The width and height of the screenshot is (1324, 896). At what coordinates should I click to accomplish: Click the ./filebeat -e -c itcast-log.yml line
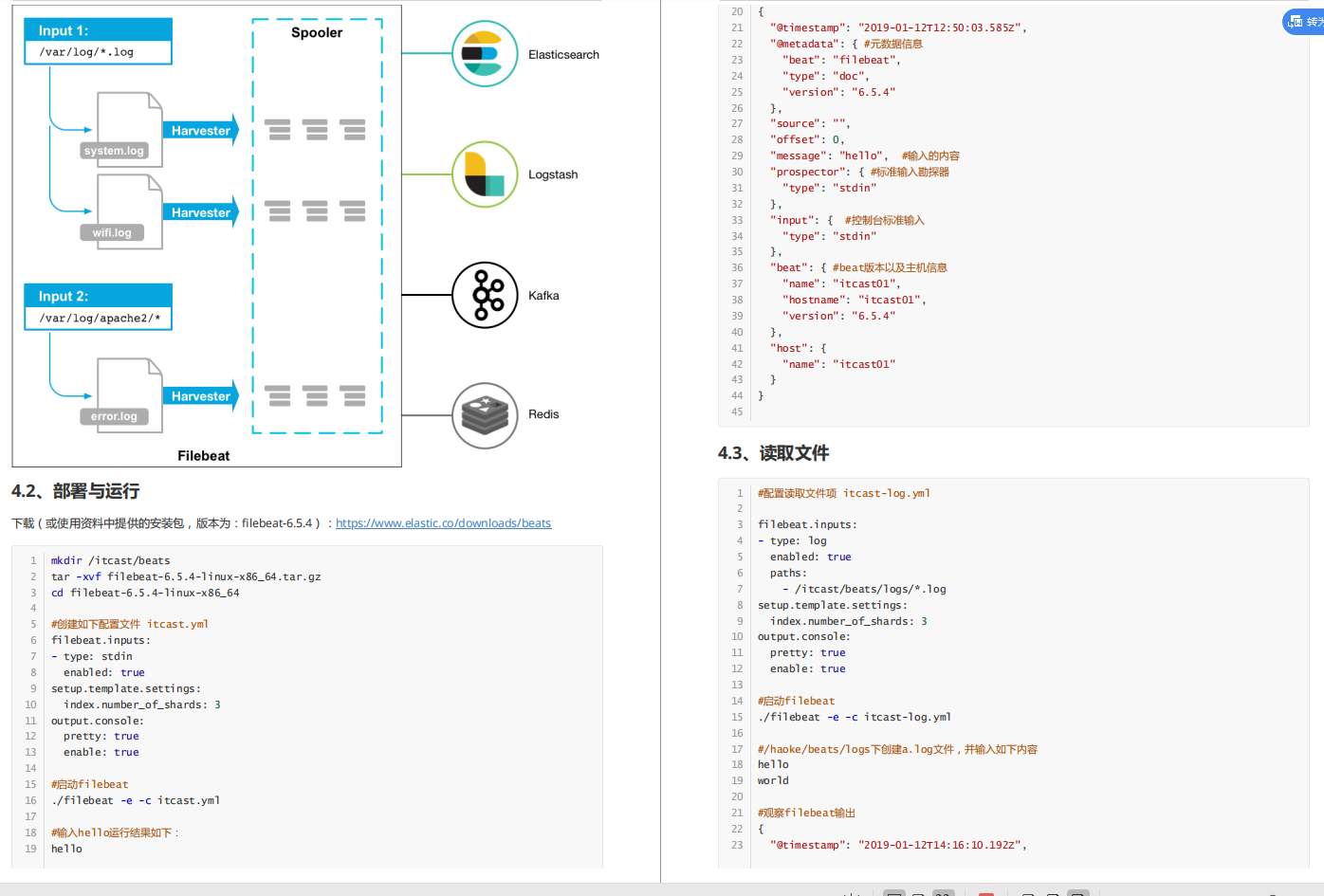[855, 717]
